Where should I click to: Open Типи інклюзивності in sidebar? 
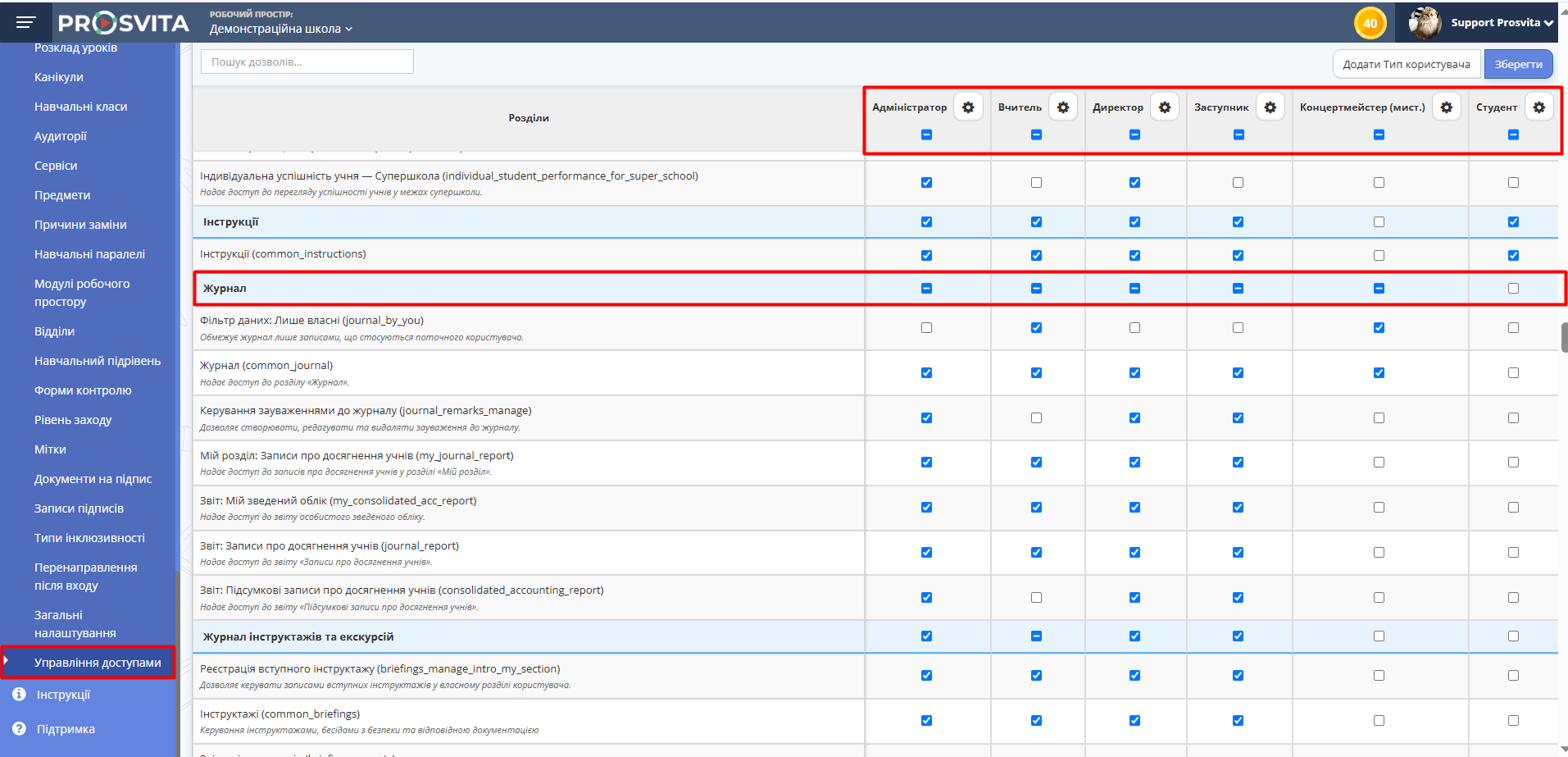pos(89,538)
